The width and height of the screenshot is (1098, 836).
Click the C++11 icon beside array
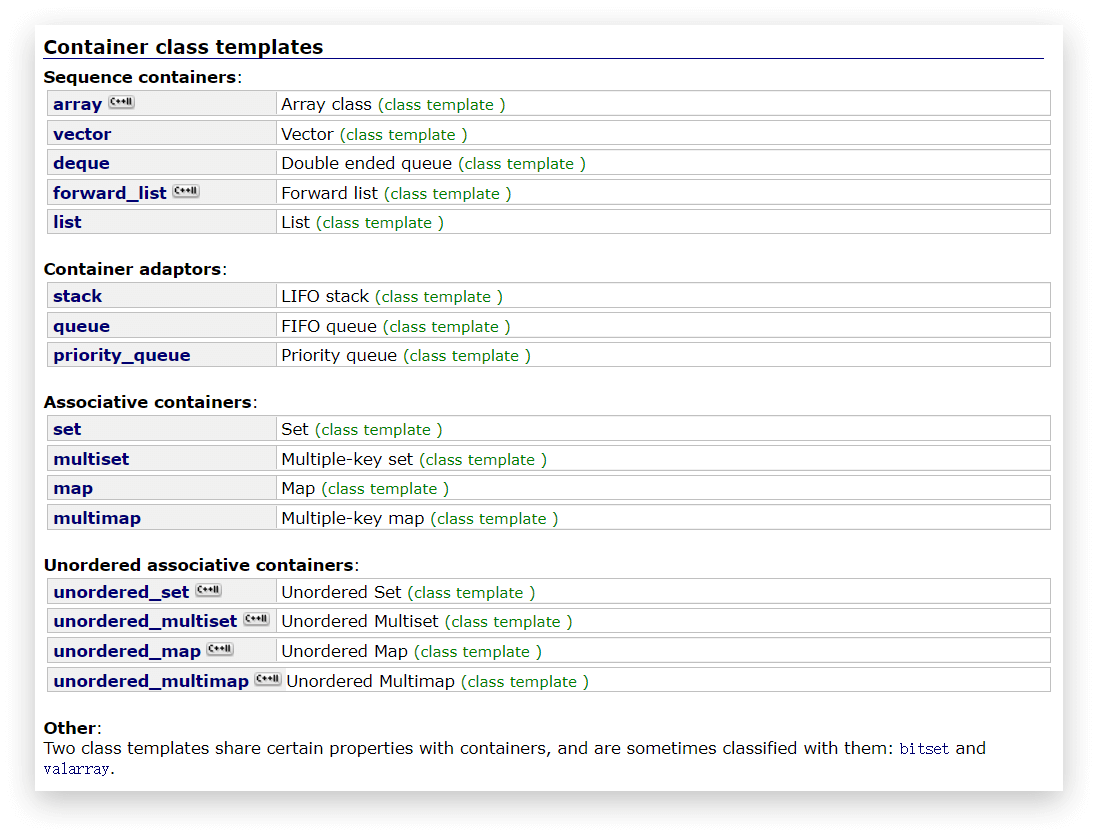click(121, 102)
